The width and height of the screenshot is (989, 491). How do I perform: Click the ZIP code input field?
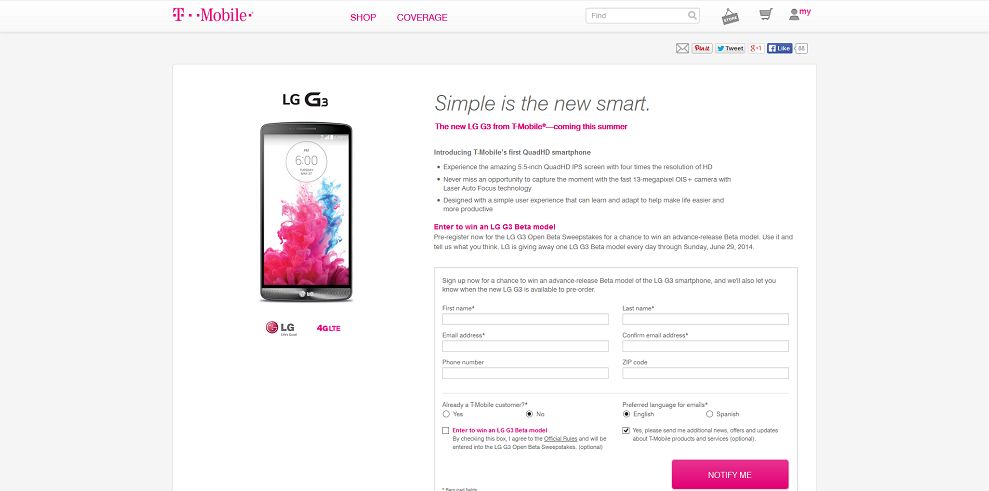705,373
